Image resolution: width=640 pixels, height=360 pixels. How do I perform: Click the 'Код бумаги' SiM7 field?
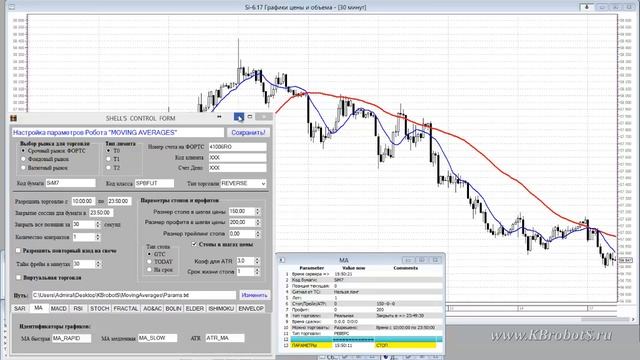(71, 183)
